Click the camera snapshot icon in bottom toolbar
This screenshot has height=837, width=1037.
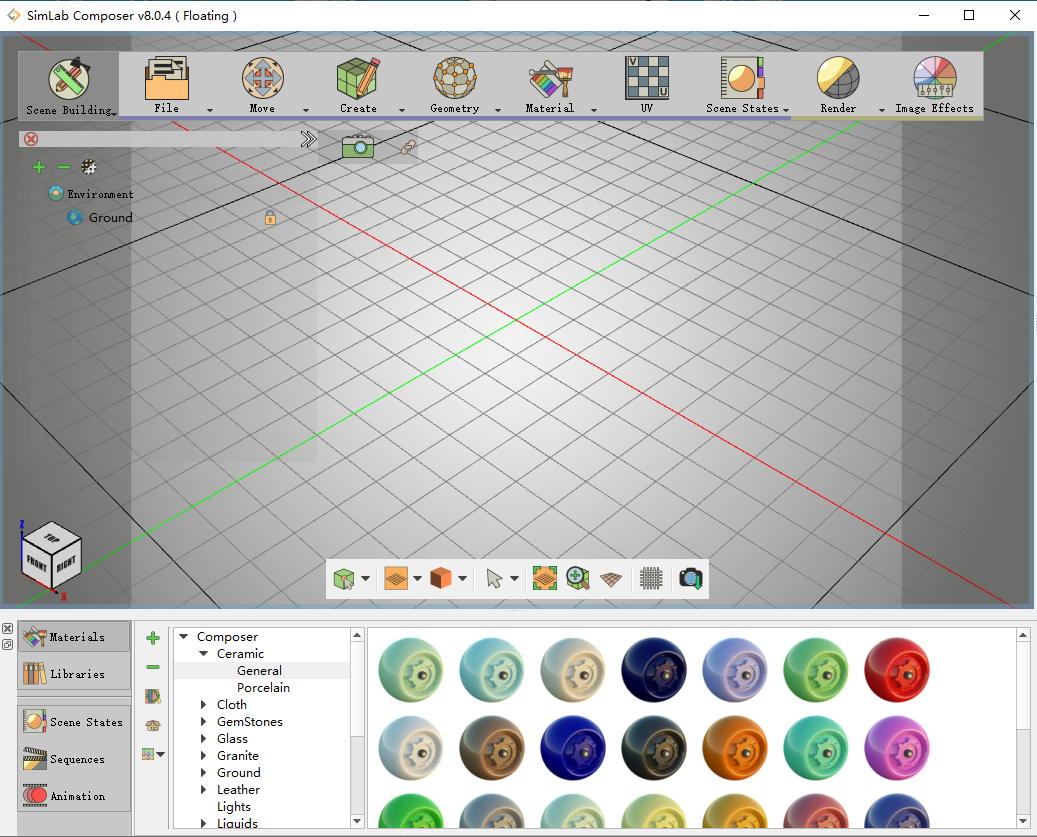[690, 578]
